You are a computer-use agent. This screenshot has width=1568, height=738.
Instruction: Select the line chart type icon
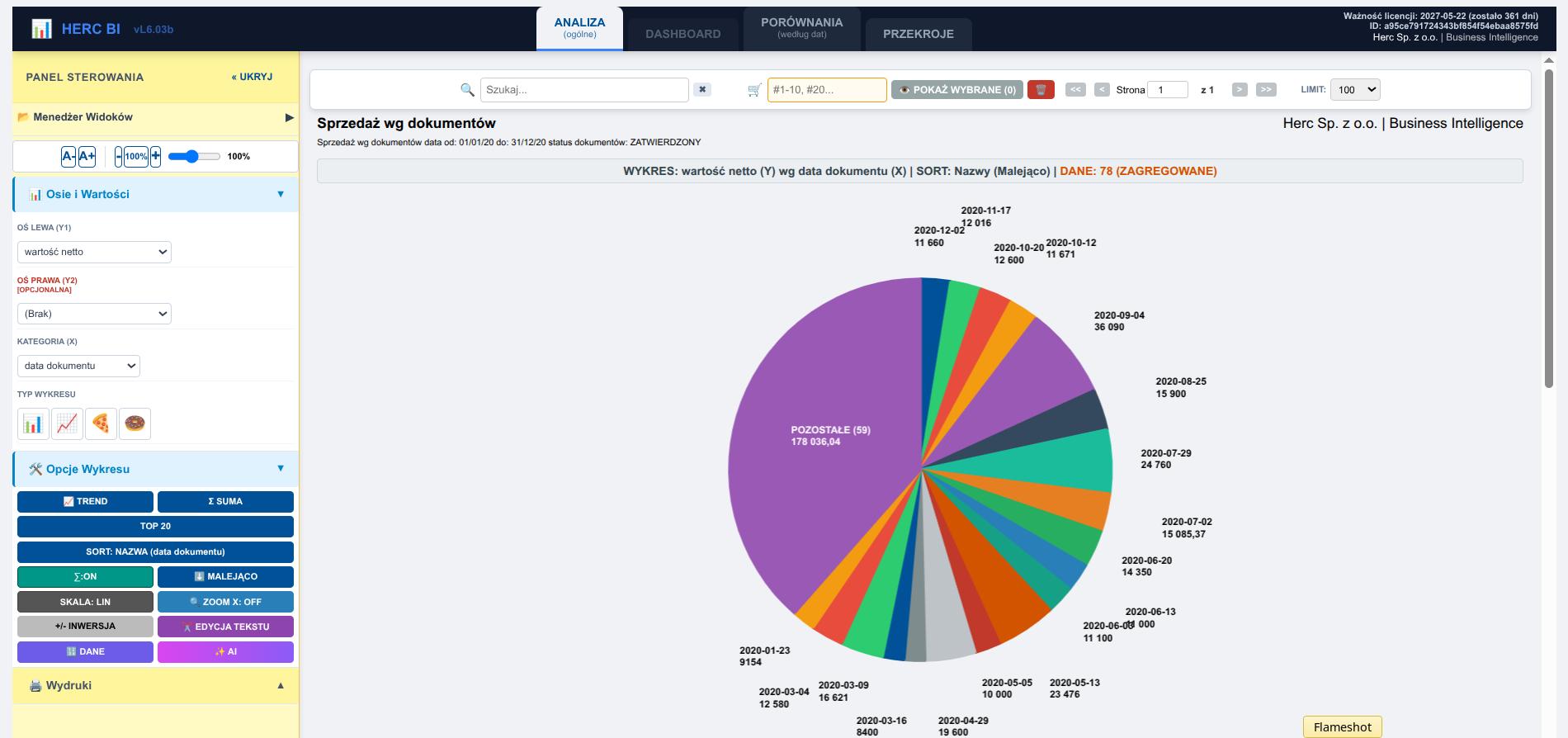tap(67, 423)
